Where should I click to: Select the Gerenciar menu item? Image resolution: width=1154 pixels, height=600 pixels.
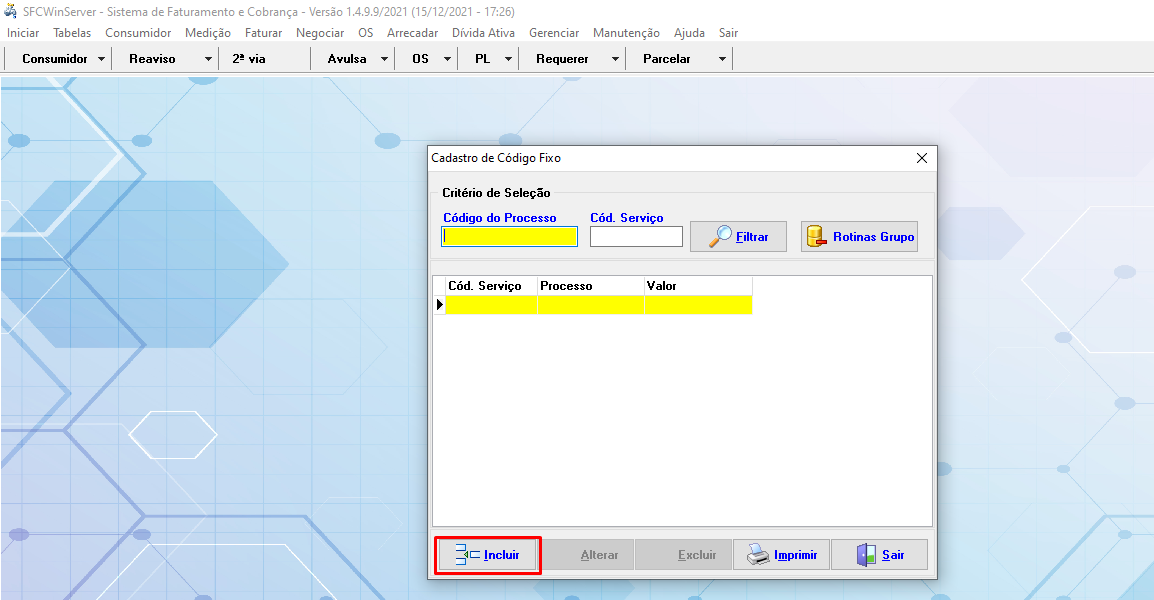554,33
